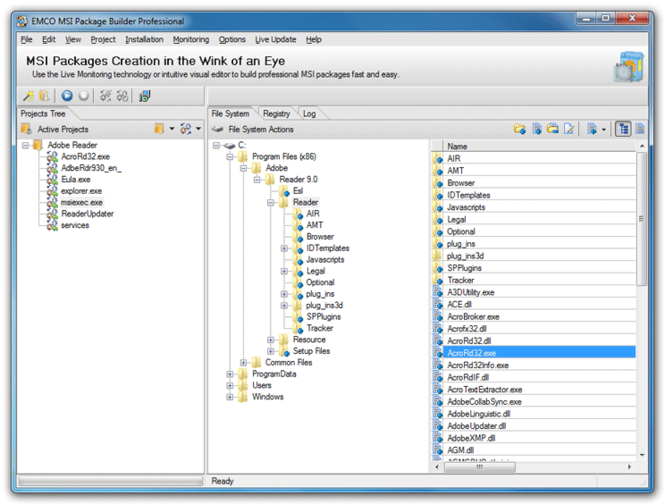The image size is (665, 504).
Task: Select the Setup Files folder in tree
Action: (311, 351)
